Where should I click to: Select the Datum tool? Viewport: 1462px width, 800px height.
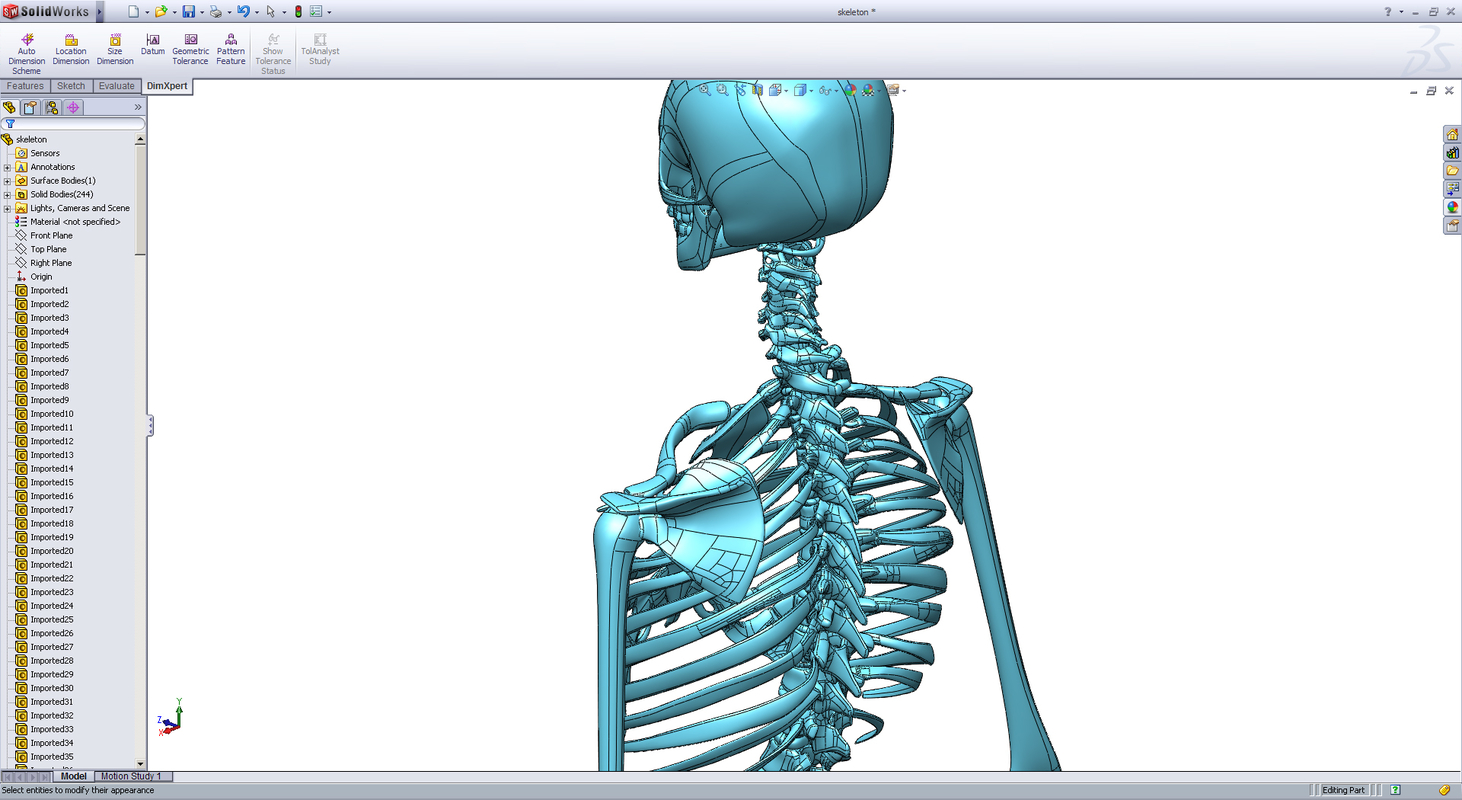pos(152,43)
